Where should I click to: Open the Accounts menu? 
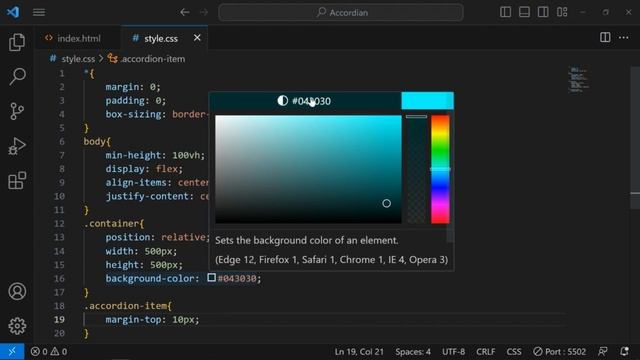[17, 291]
